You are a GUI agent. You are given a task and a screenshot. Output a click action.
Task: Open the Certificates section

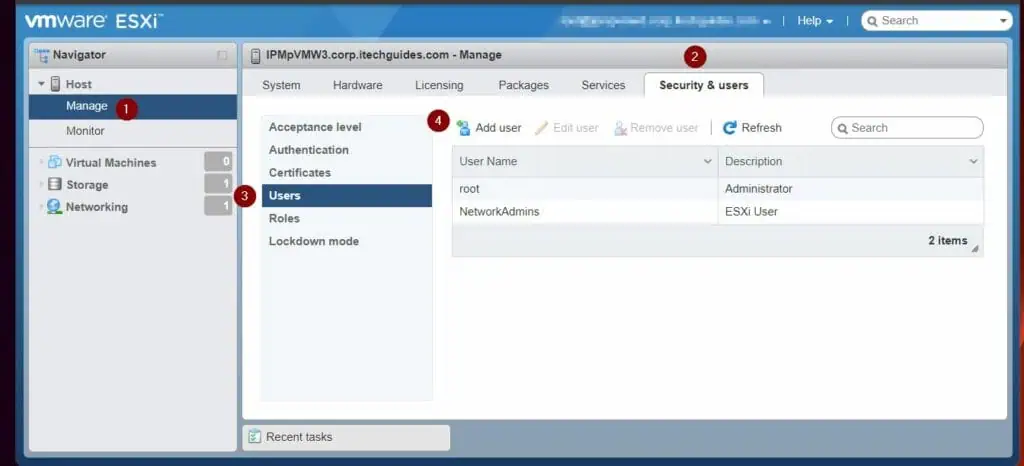pyautogui.click(x=347, y=172)
